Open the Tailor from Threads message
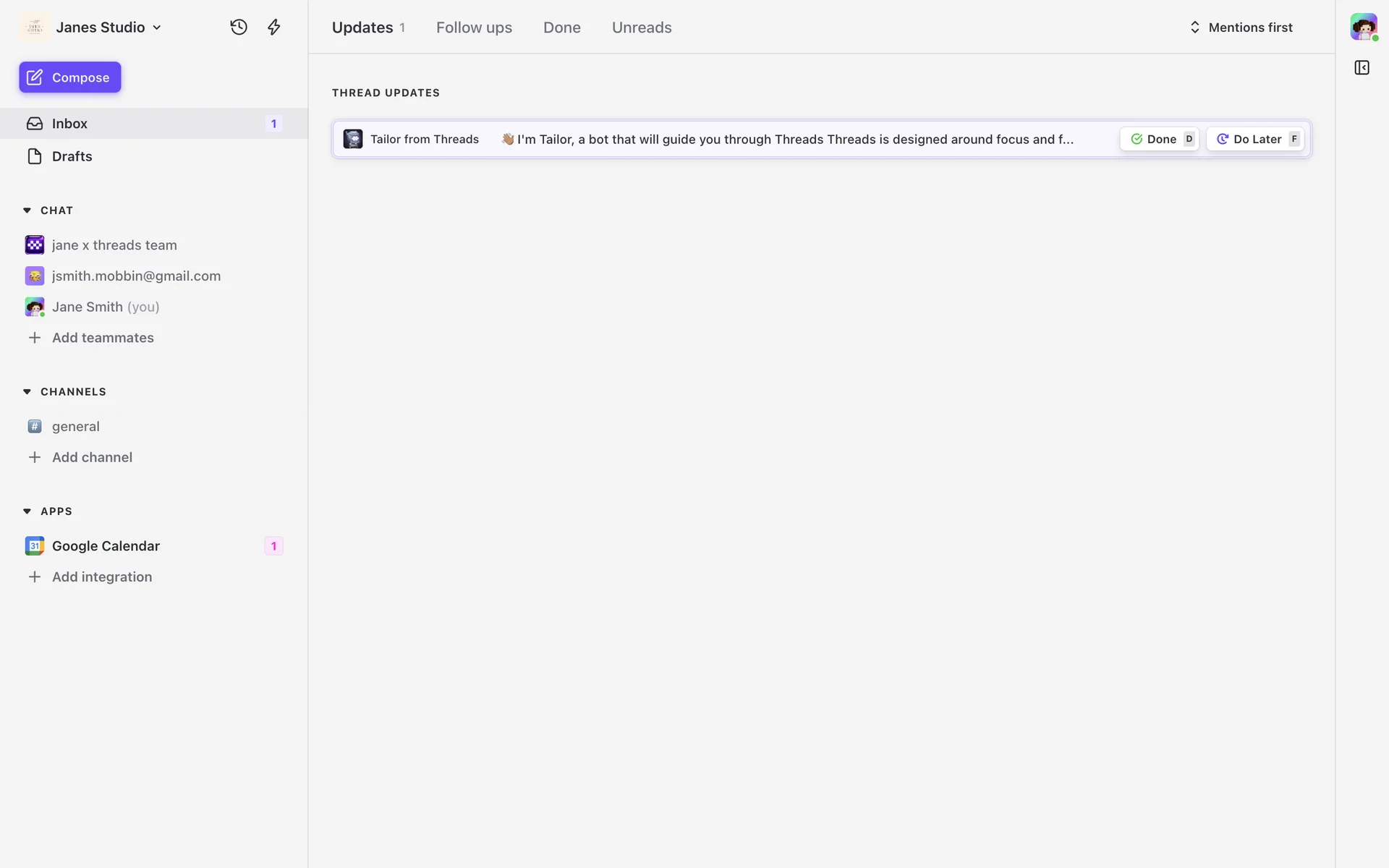The image size is (1389, 868). pyautogui.click(x=723, y=139)
